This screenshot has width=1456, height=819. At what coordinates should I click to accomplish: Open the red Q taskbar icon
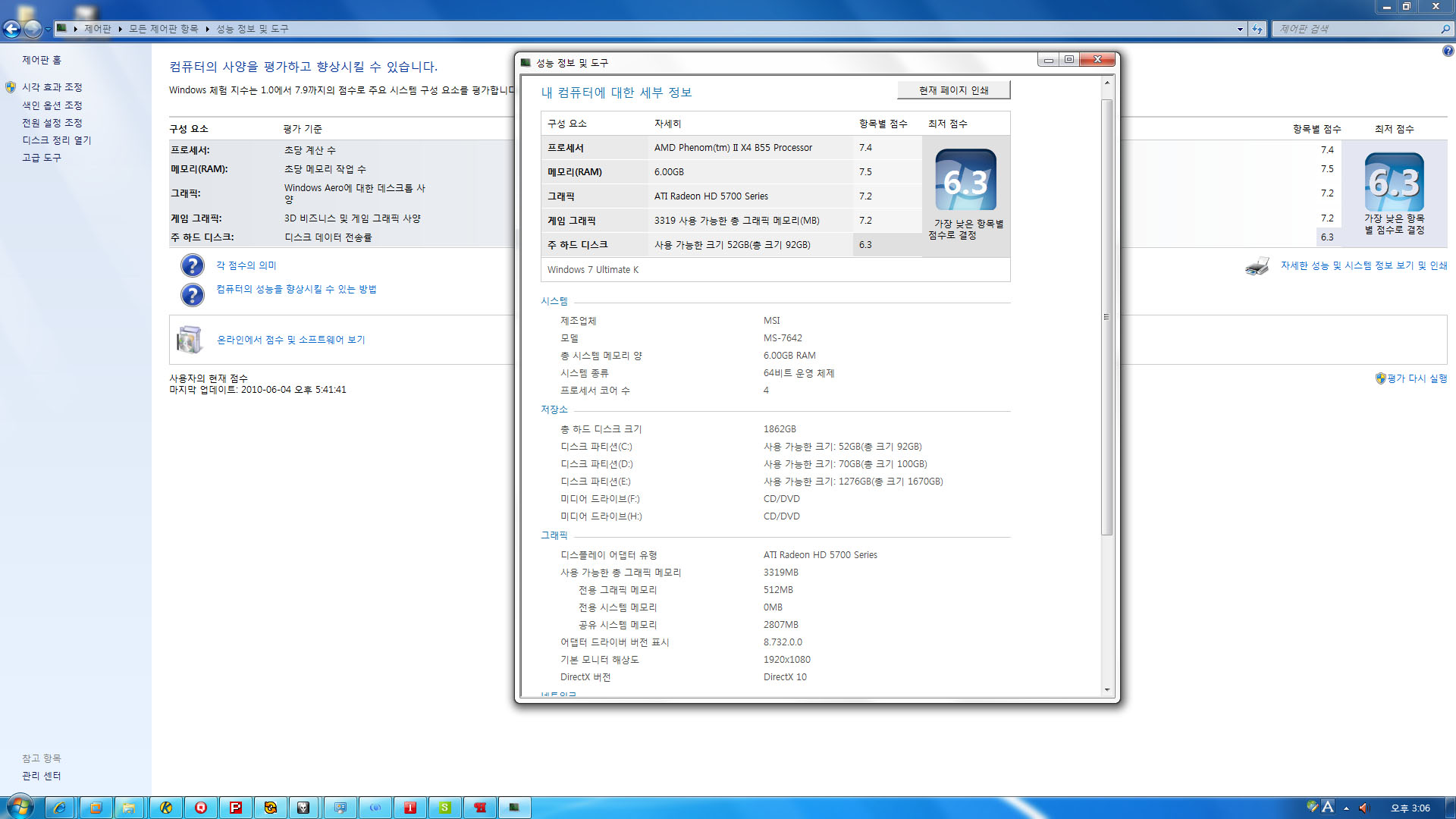click(201, 808)
